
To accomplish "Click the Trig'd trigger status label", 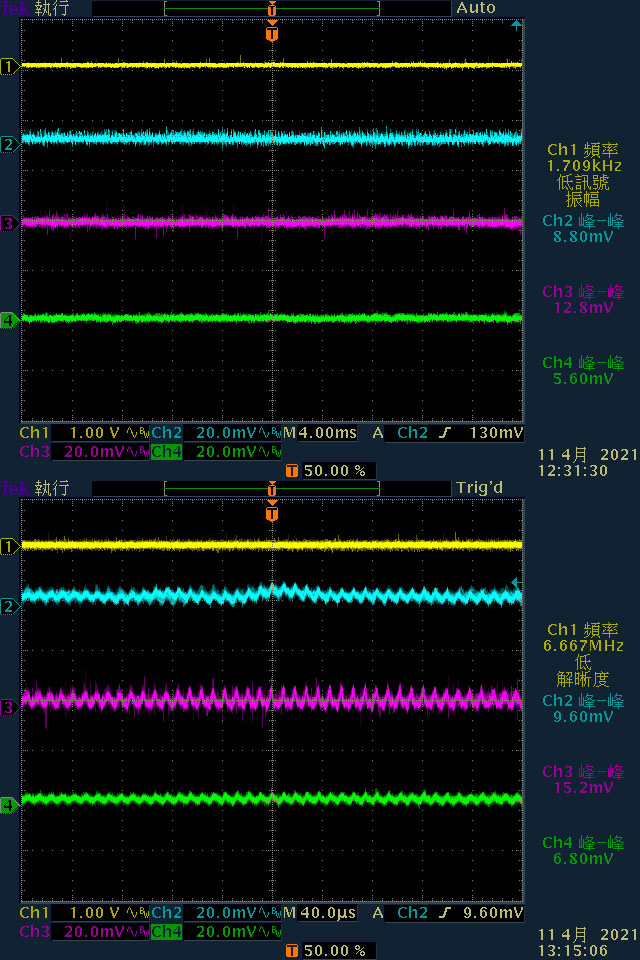I will click(480, 488).
